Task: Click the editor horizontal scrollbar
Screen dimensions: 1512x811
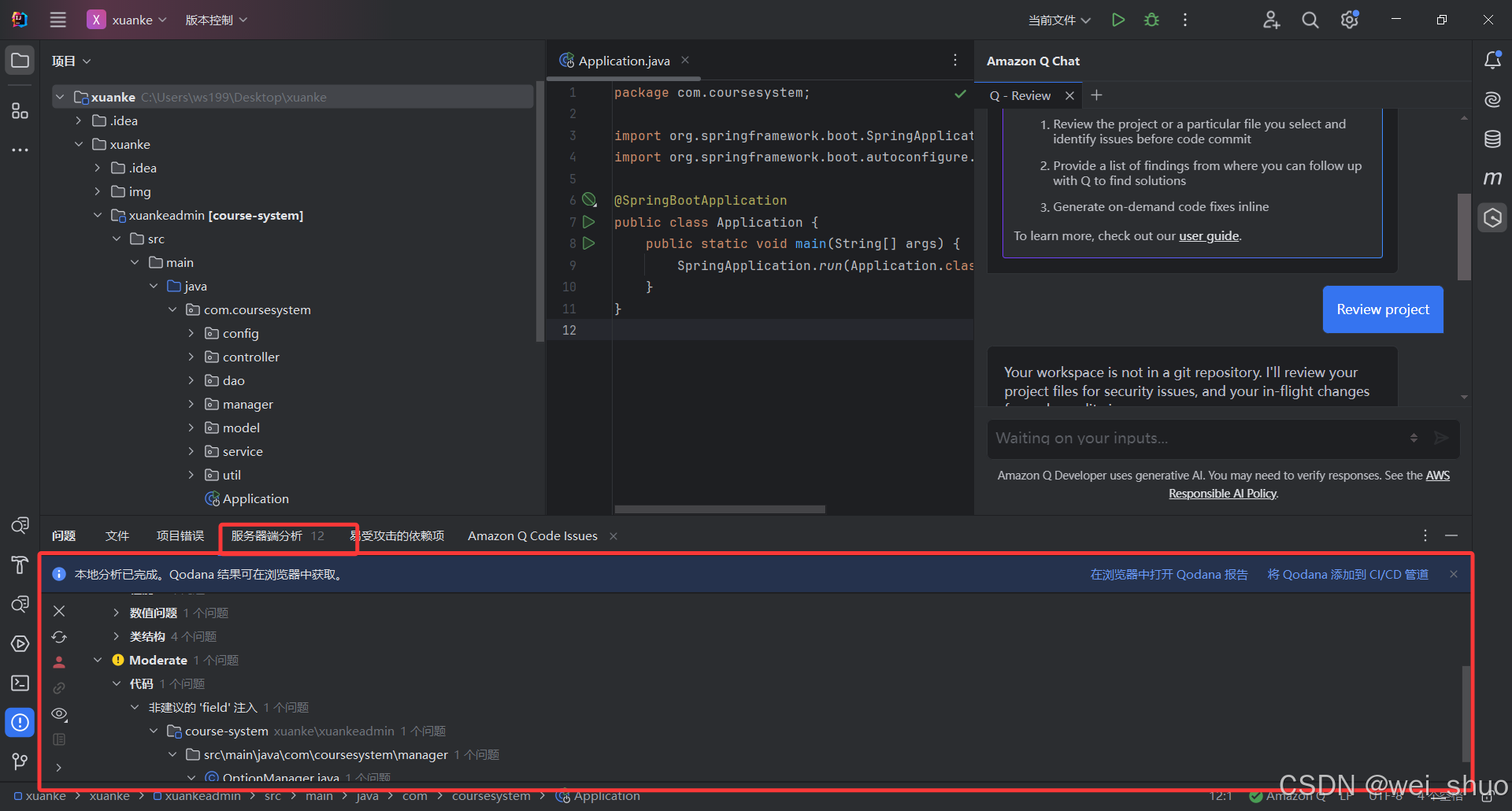Action: click(x=720, y=509)
